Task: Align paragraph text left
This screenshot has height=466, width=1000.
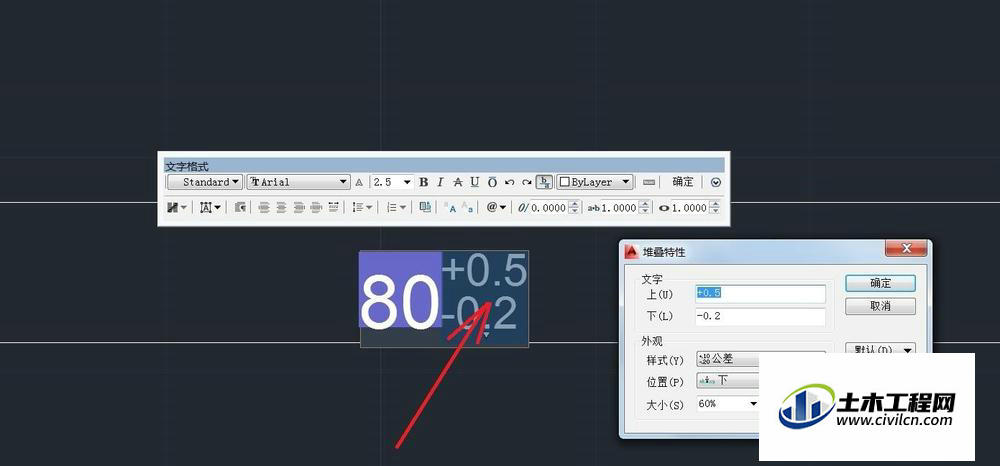Action: pyautogui.click(x=264, y=208)
